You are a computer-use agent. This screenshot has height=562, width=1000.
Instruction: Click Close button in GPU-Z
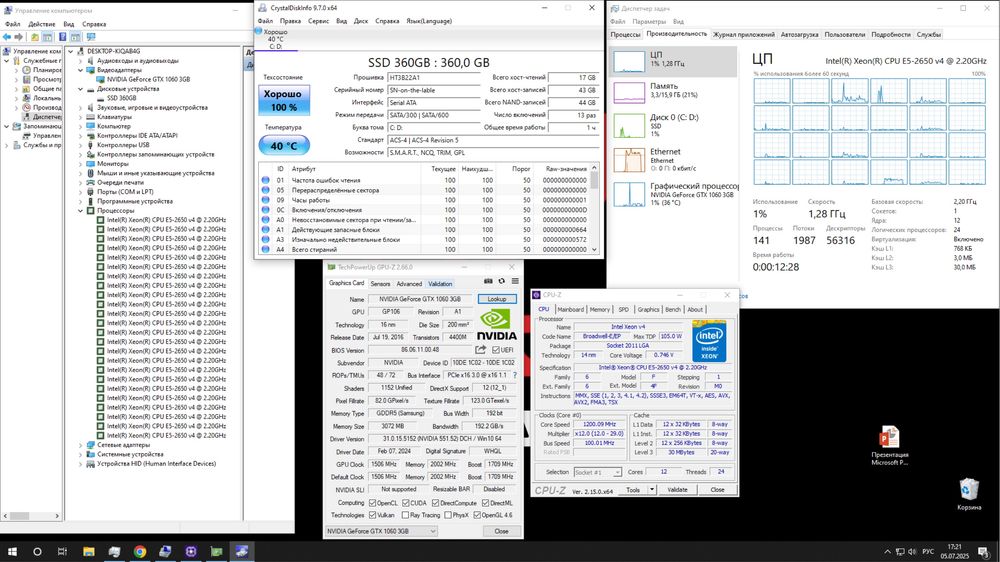click(x=501, y=531)
